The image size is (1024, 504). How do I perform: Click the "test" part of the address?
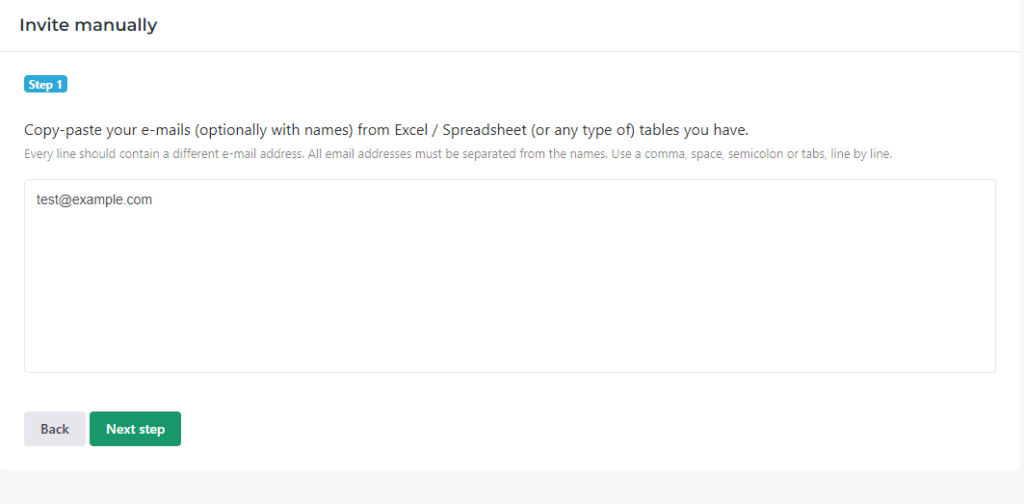click(47, 200)
